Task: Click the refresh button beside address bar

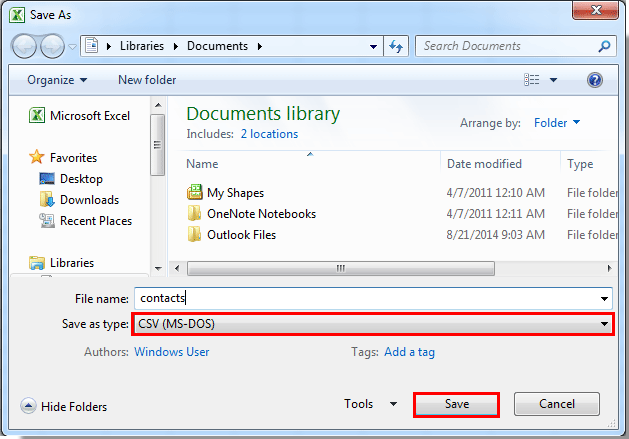Action: tap(395, 46)
